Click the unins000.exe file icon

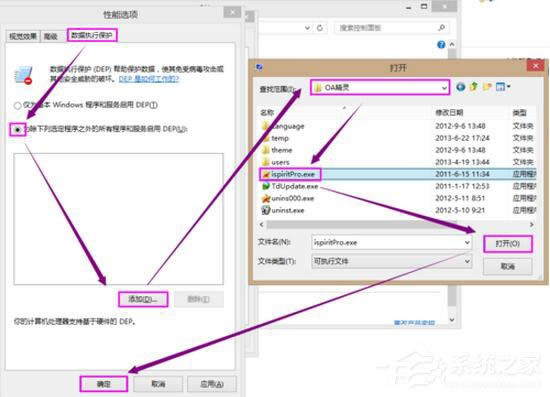point(266,198)
